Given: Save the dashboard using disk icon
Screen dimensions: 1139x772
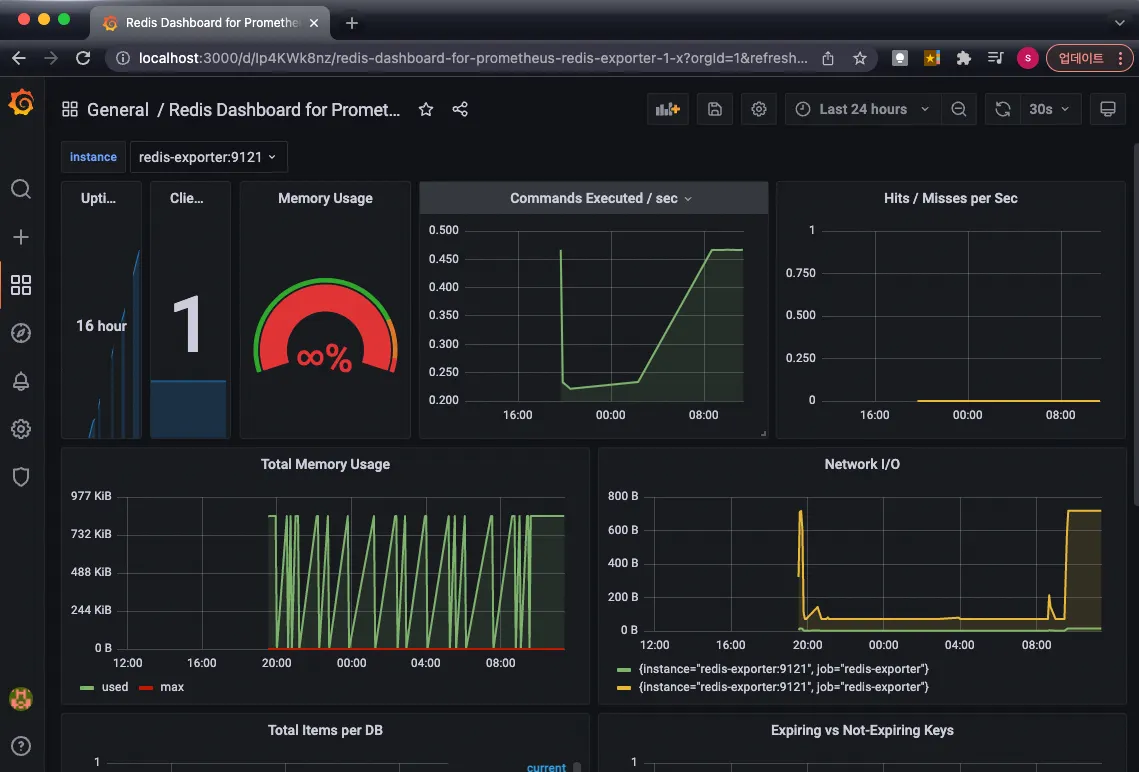Looking at the screenshot, I should pyautogui.click(x=715, y=109).
